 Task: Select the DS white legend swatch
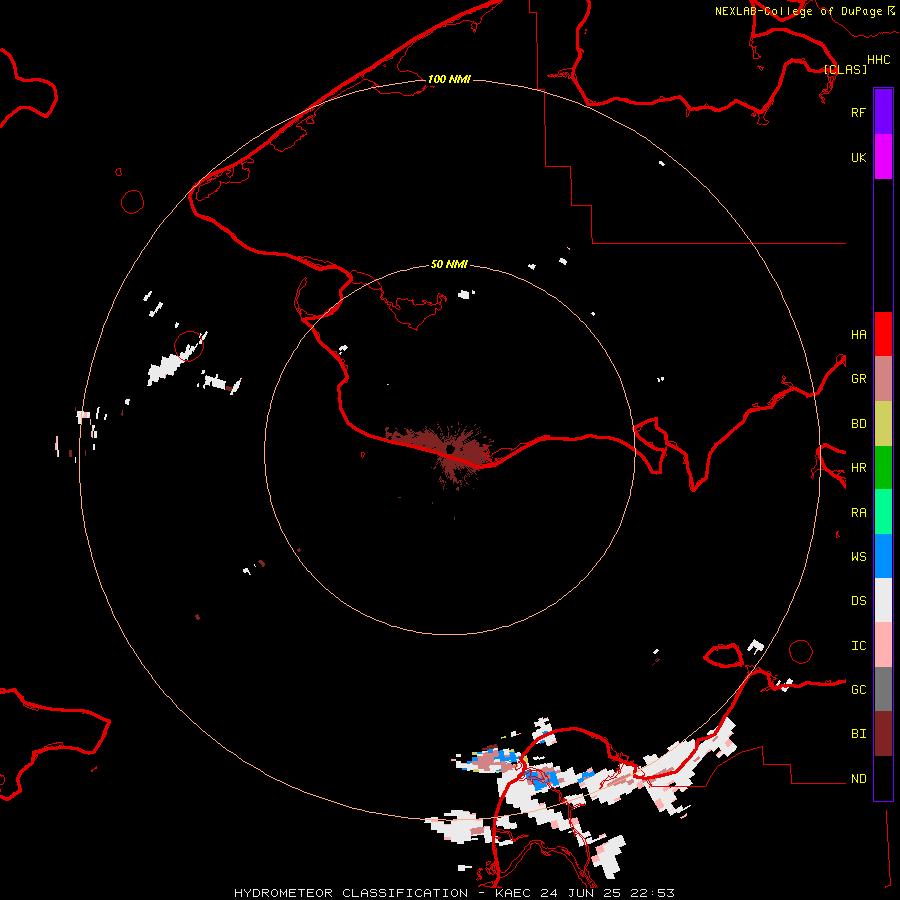(883, 600)
